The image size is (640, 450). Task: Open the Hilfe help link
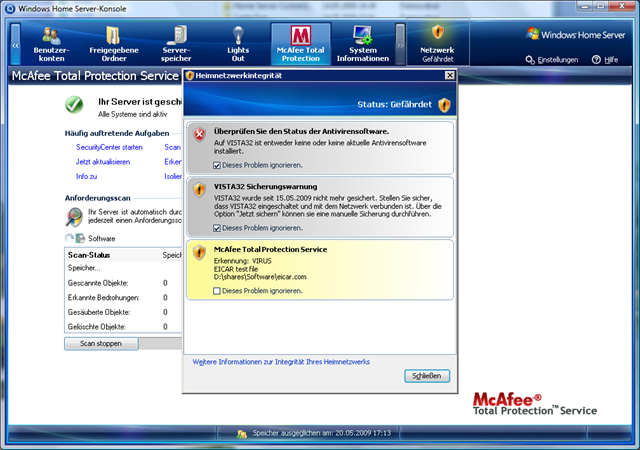click(605, 60)
